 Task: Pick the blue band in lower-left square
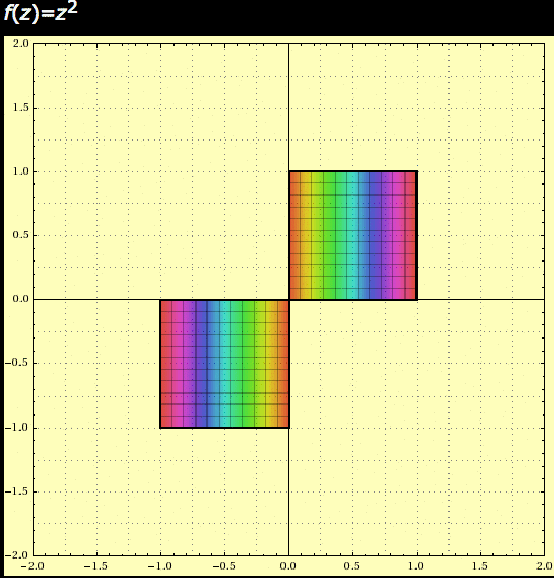tap(202, 364)
